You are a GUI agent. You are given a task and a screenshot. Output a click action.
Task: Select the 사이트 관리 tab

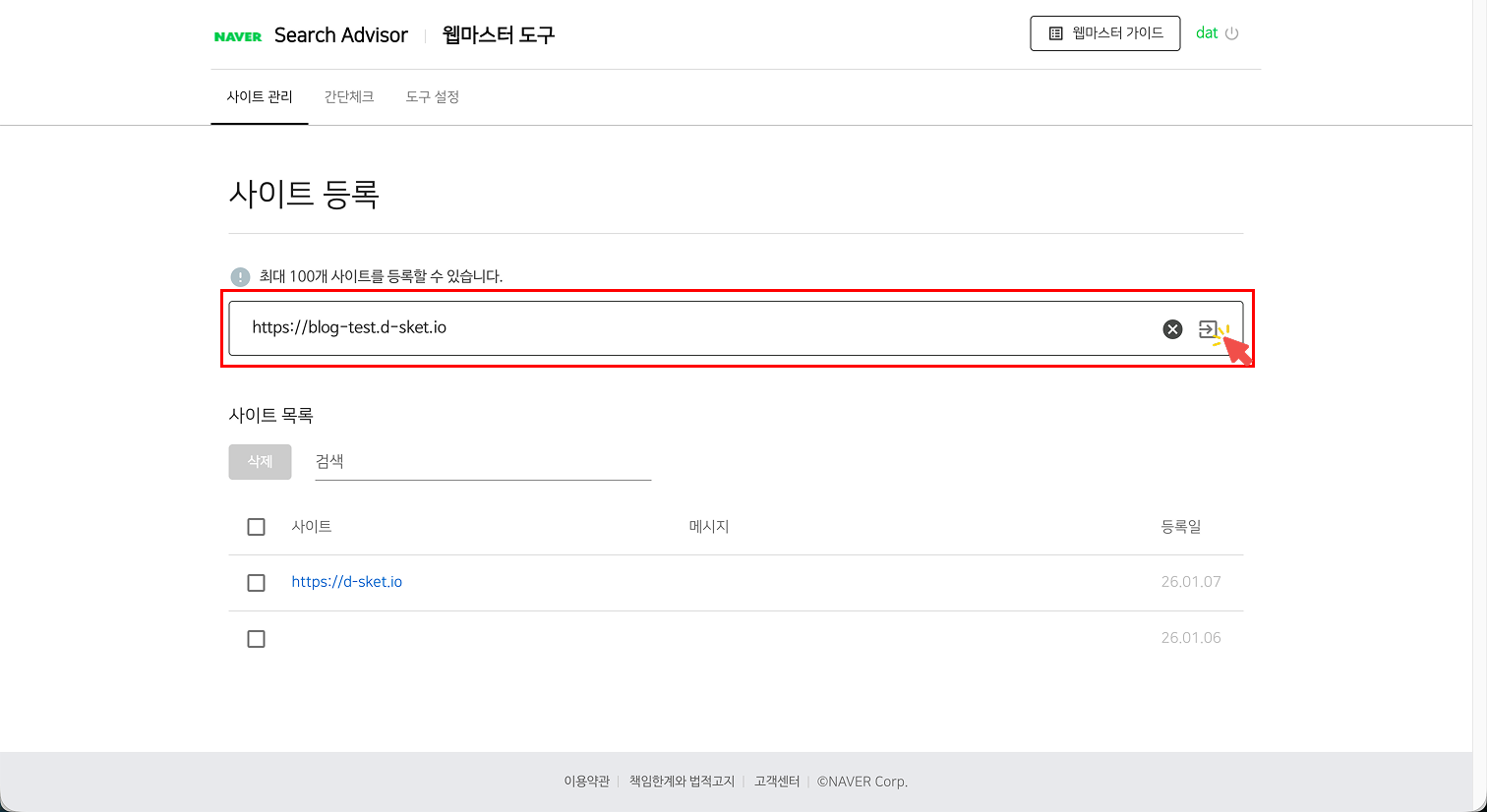(260, 96)
